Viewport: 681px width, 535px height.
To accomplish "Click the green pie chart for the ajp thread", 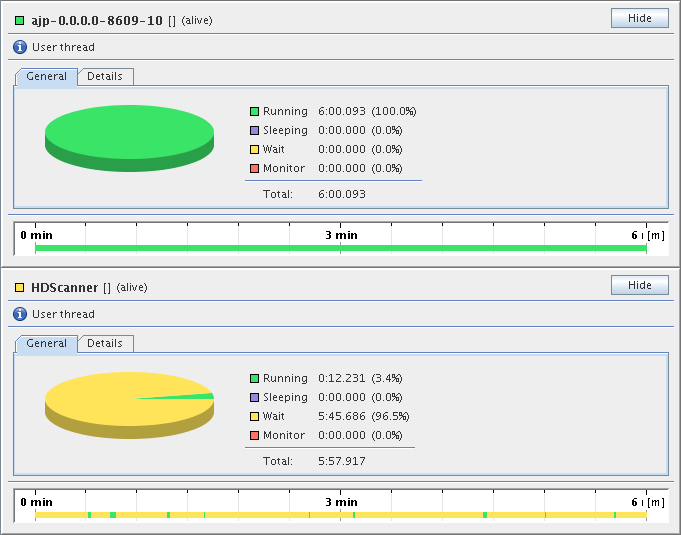I will (129, 135).
